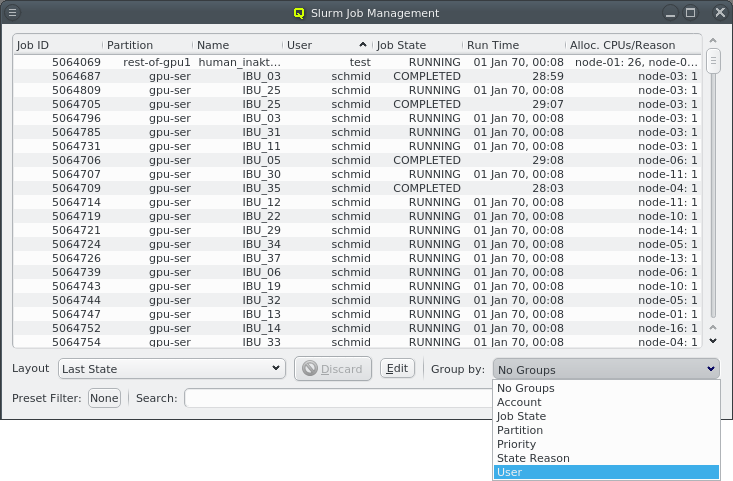Click name cell IBU_32
Viewport: 733px width, 481px height.
[x=261, y=301]
